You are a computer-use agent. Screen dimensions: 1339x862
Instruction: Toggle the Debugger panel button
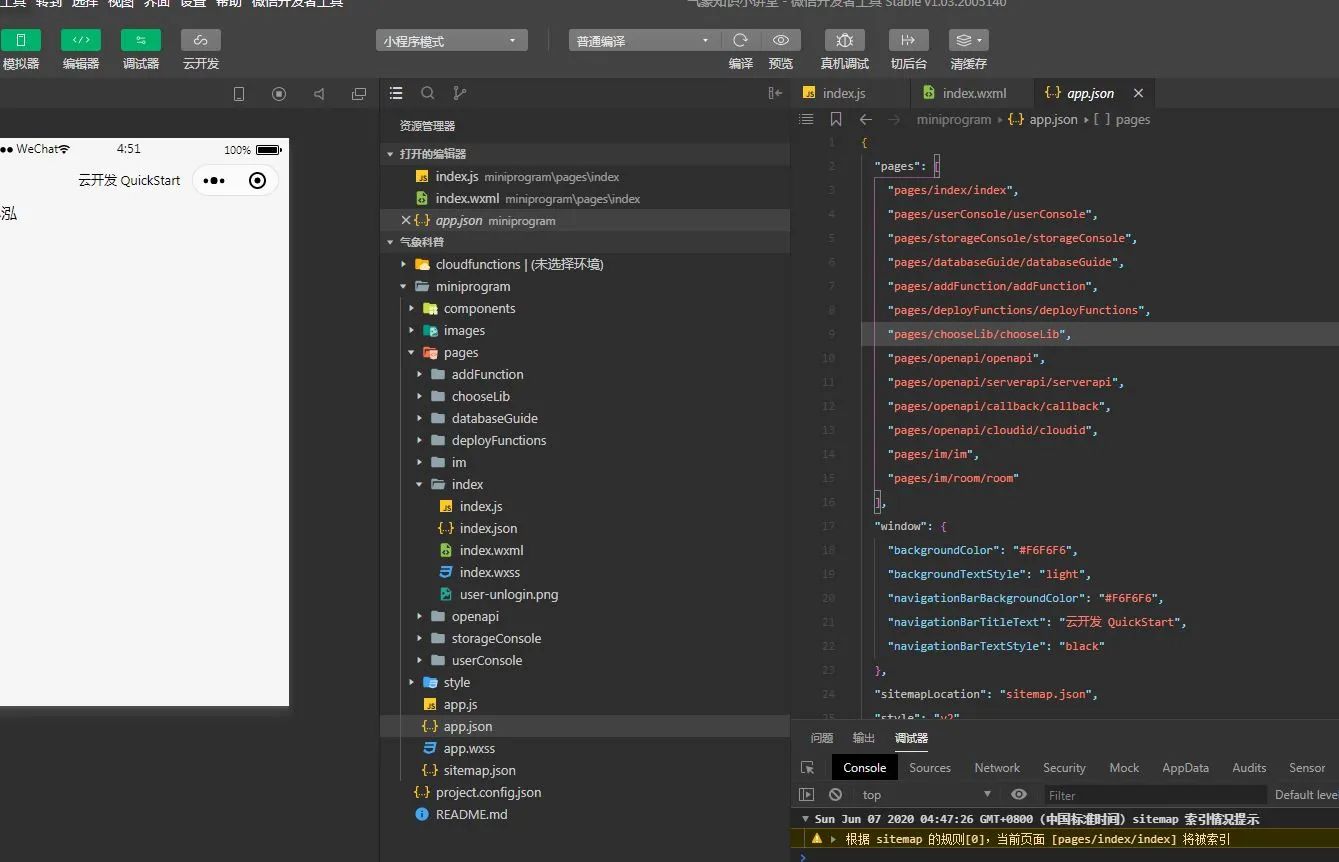click(x=141, y=40)
